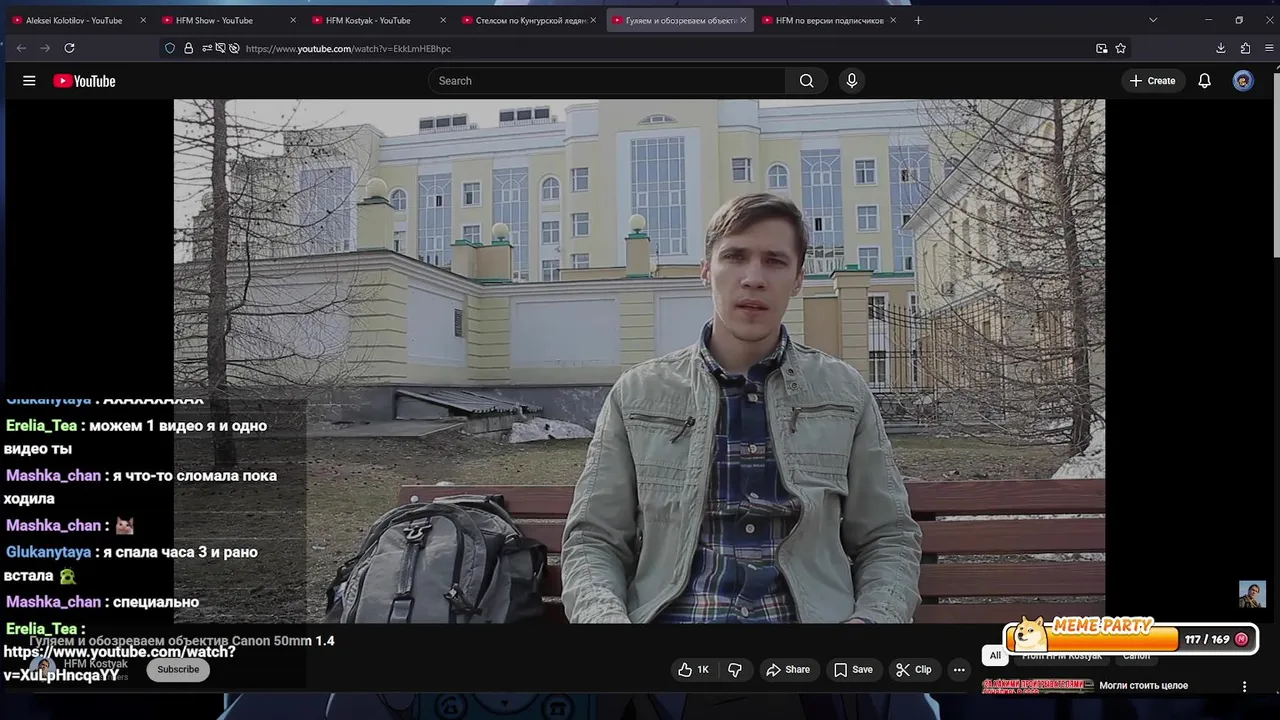Click the search magnifier button
This screenshot has width=1280, height=720.
coord(806,81)
